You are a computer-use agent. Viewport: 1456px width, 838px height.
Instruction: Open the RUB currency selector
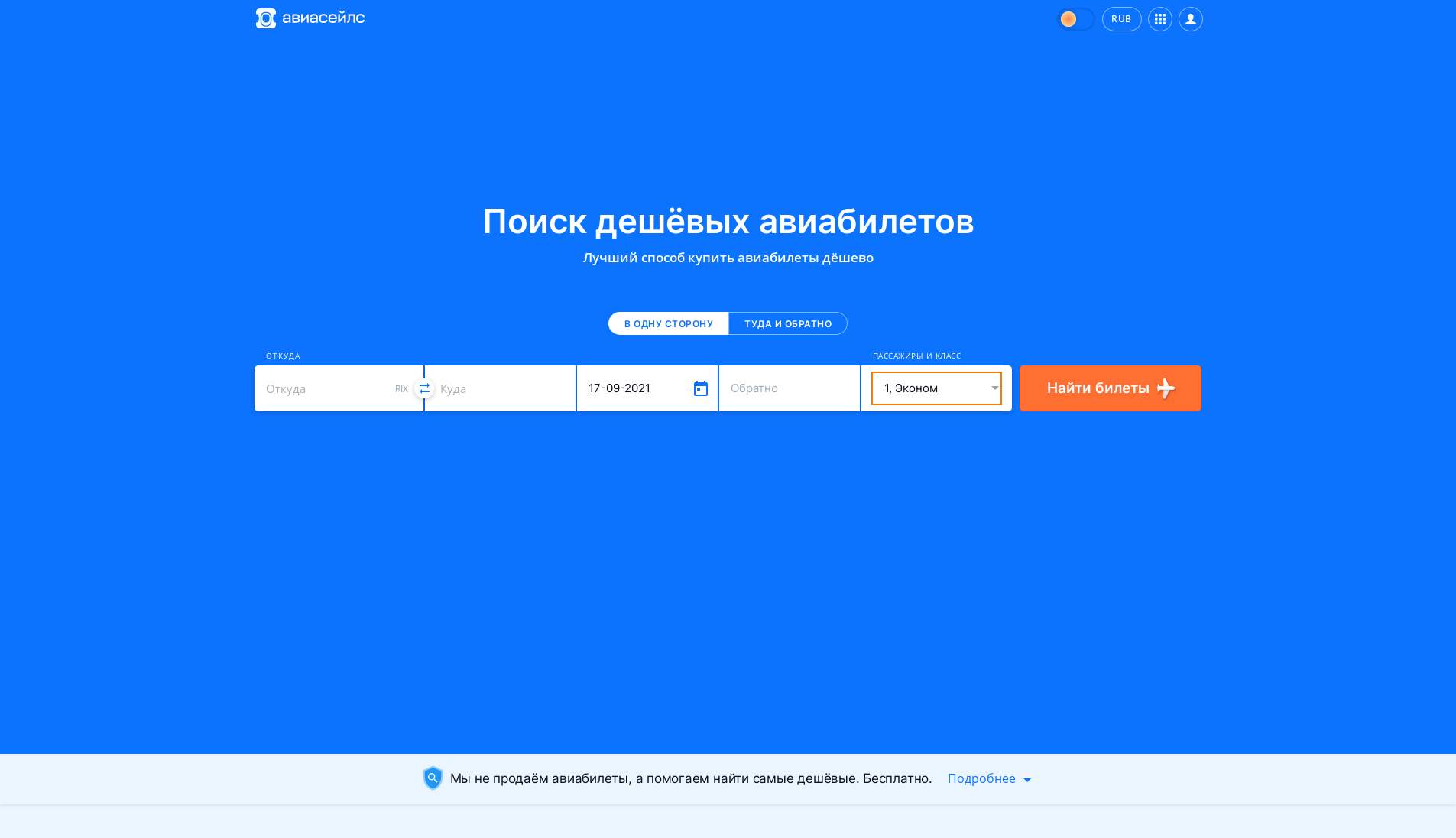(x=1121, y=19)
